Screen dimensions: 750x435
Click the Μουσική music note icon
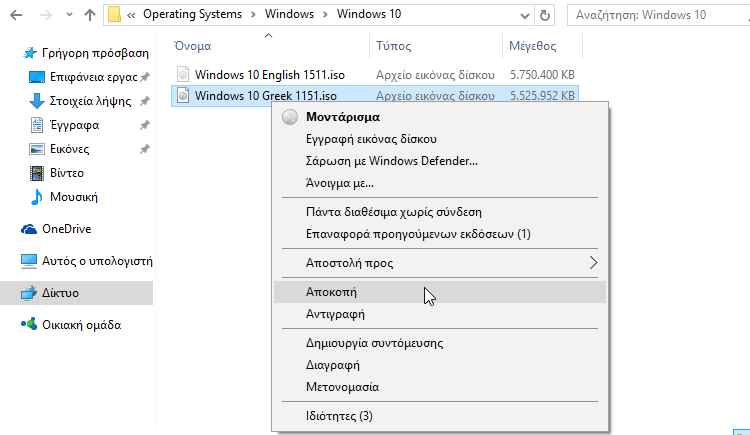(37, 197)
